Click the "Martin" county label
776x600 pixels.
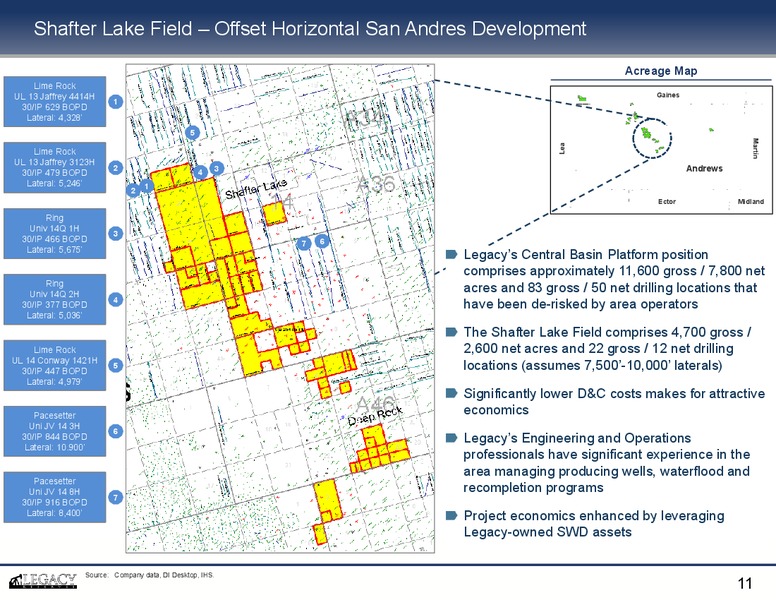pos(755,149)
